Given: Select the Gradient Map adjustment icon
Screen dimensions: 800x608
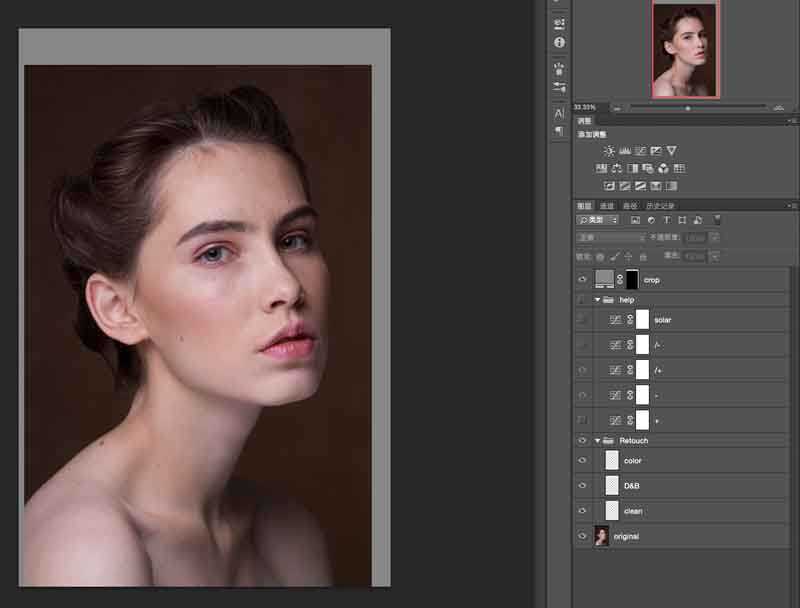Looking at the screenshot, I should point(655,184).
